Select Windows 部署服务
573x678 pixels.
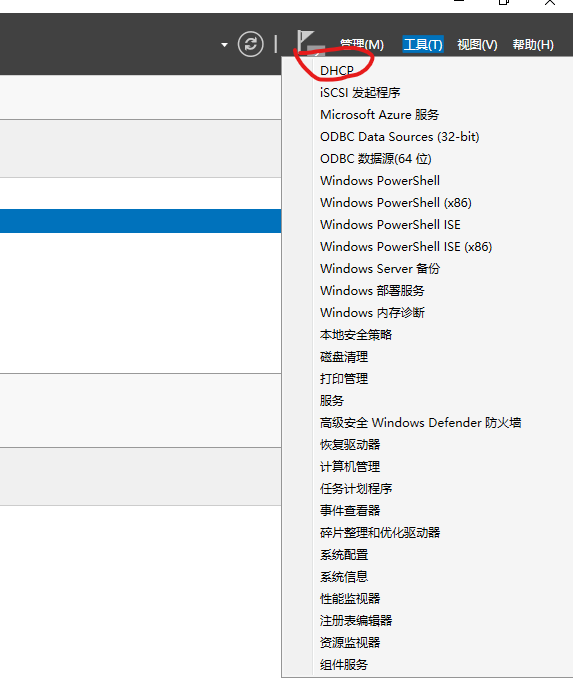click(x=372, y=290)
